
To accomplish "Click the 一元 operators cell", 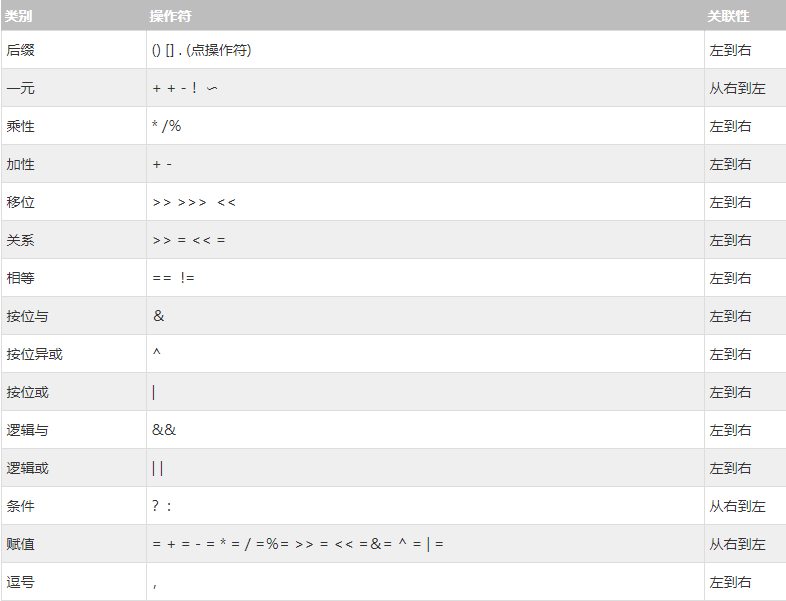I will (425, 88).
